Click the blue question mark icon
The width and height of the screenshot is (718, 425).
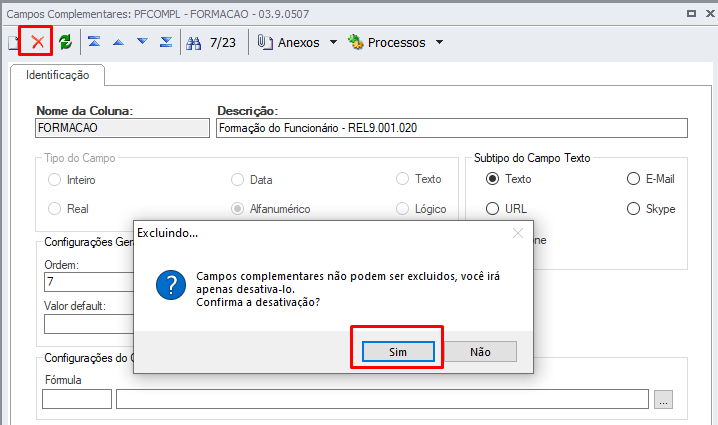[x=171, y=285]
